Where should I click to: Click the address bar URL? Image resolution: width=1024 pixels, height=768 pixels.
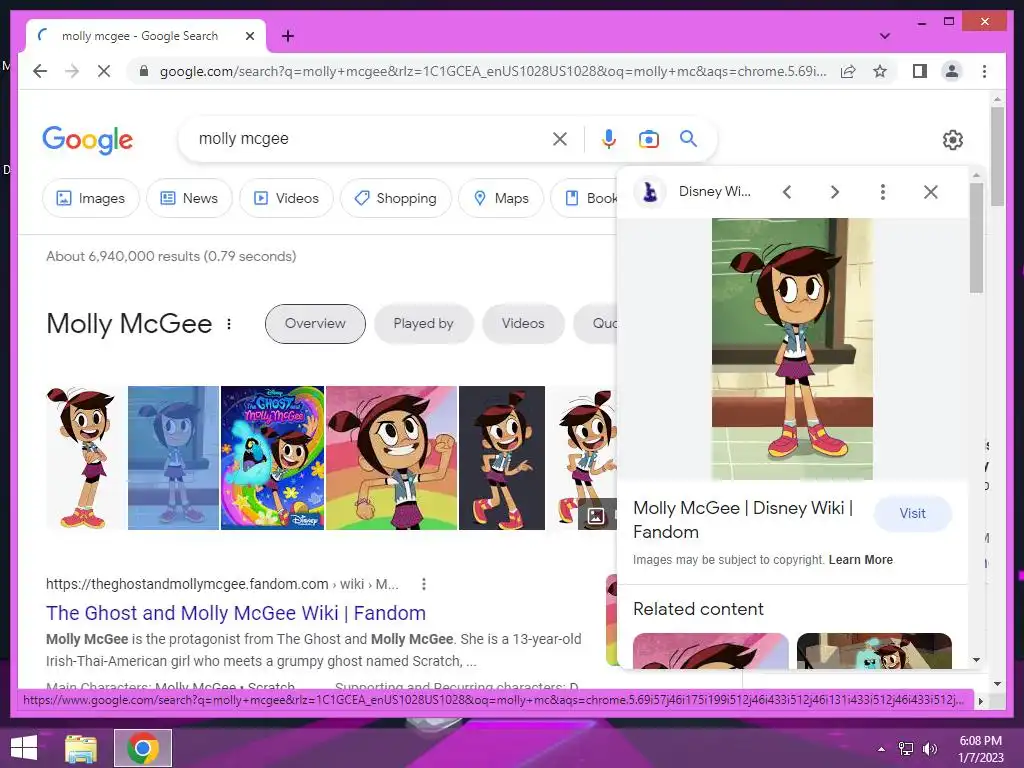tap(493, 71)
